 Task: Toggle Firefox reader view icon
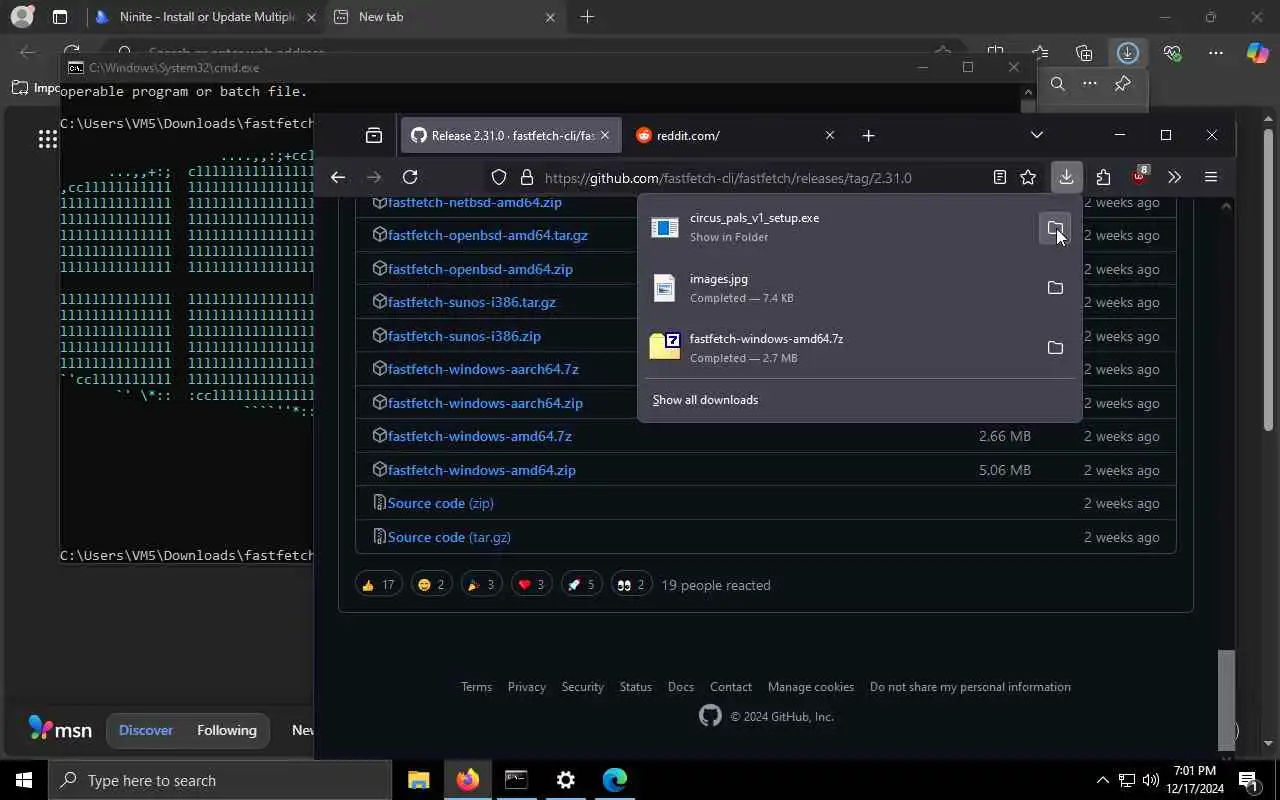999,177
